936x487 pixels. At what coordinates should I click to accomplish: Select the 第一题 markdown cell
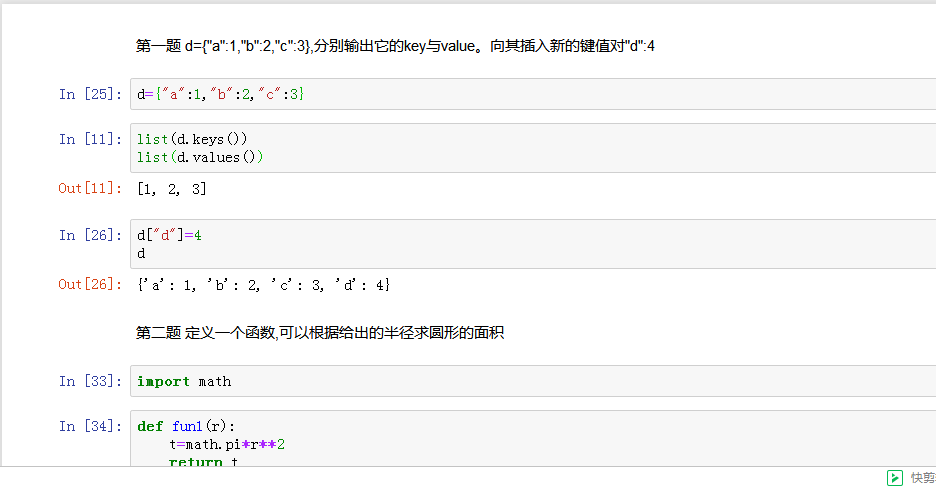click(395, 46)
